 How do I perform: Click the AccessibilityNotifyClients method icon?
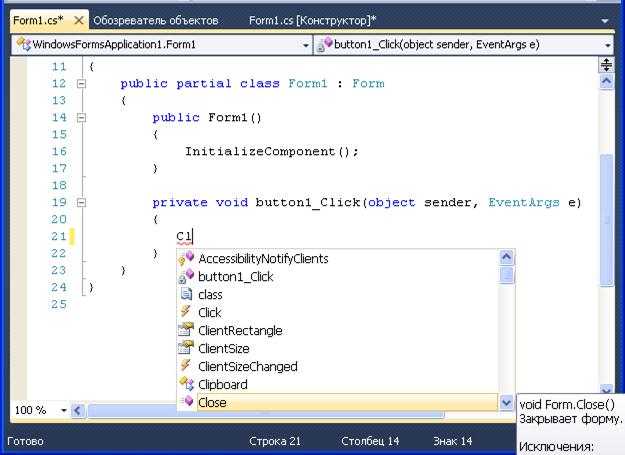pos(186,258)
